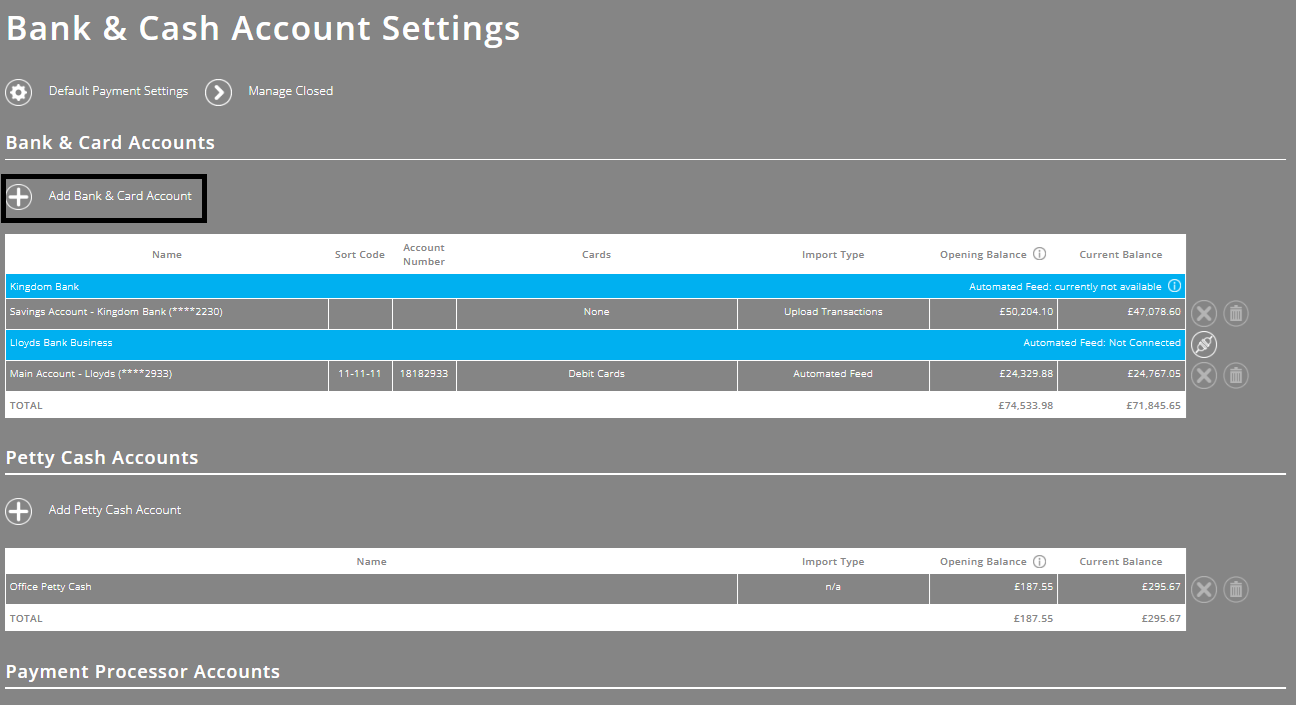This screenshot has width=1296, height=705.
Task: Open the Add Bank & Card Account option
Action: click(118, 198)
